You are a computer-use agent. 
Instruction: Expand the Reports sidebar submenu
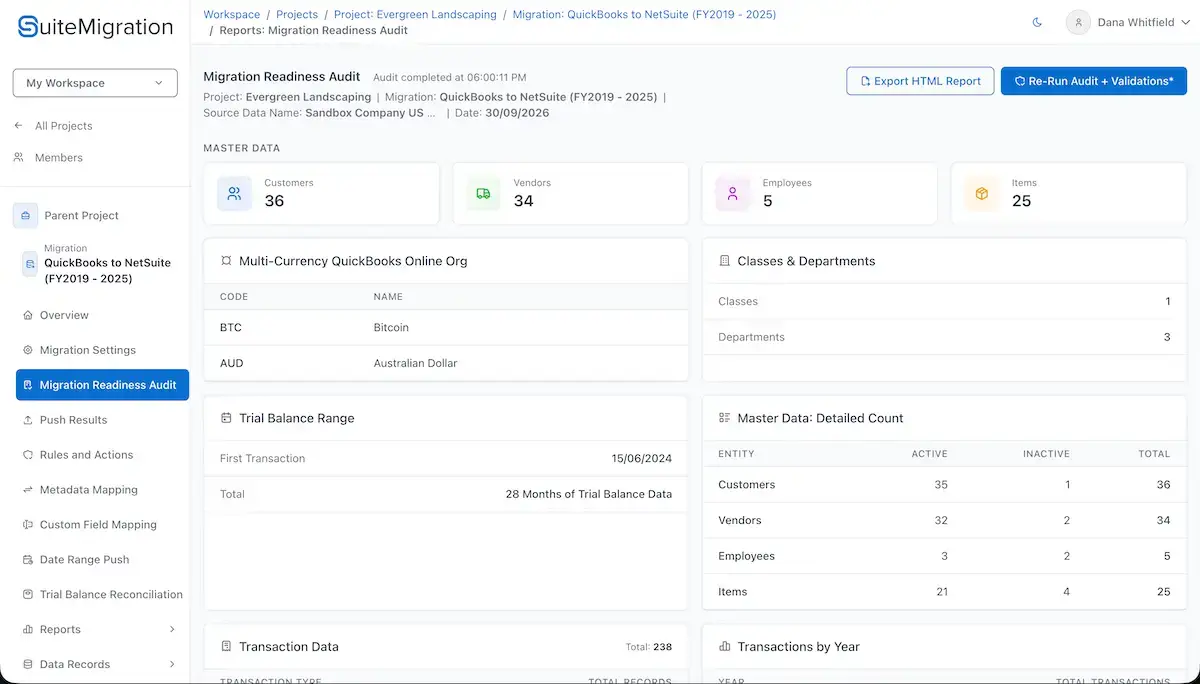(172, 629)
